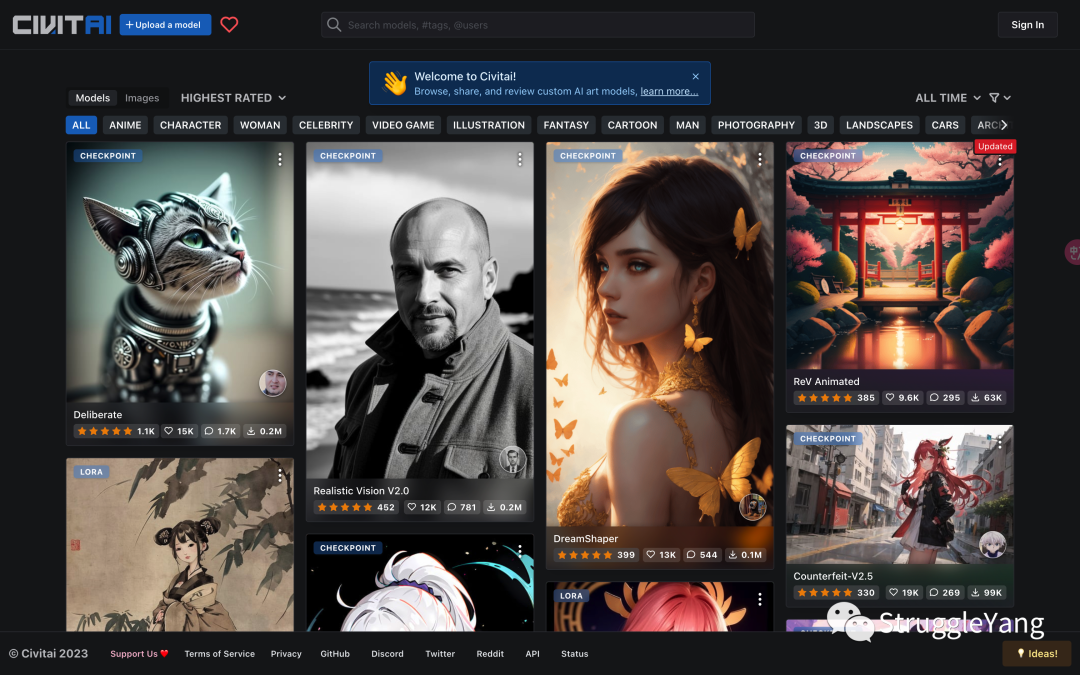Open the DreamShaper butterfly woman thumbnail
1080x675 pixels.
(660, 334)
